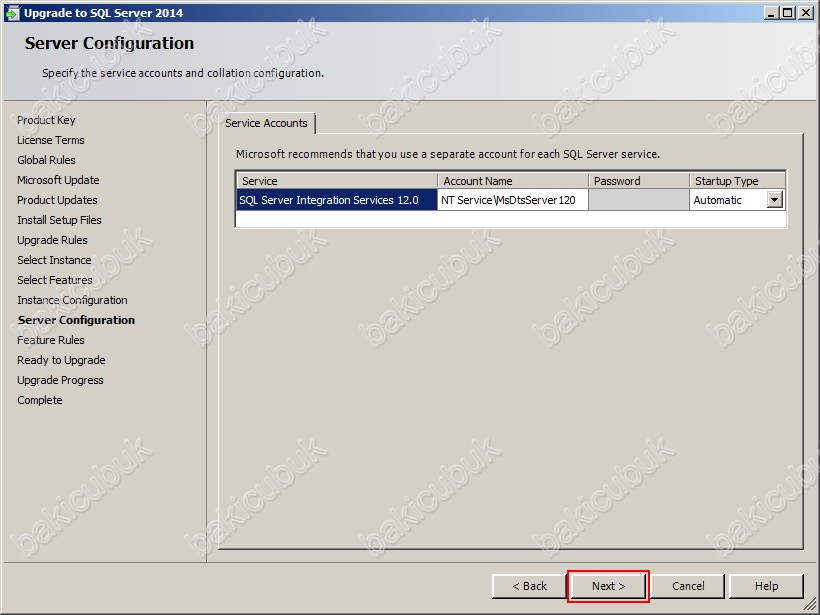The image size is (820, 615).
Task: Select the Global Rules step
Action: tap(46, 160)
